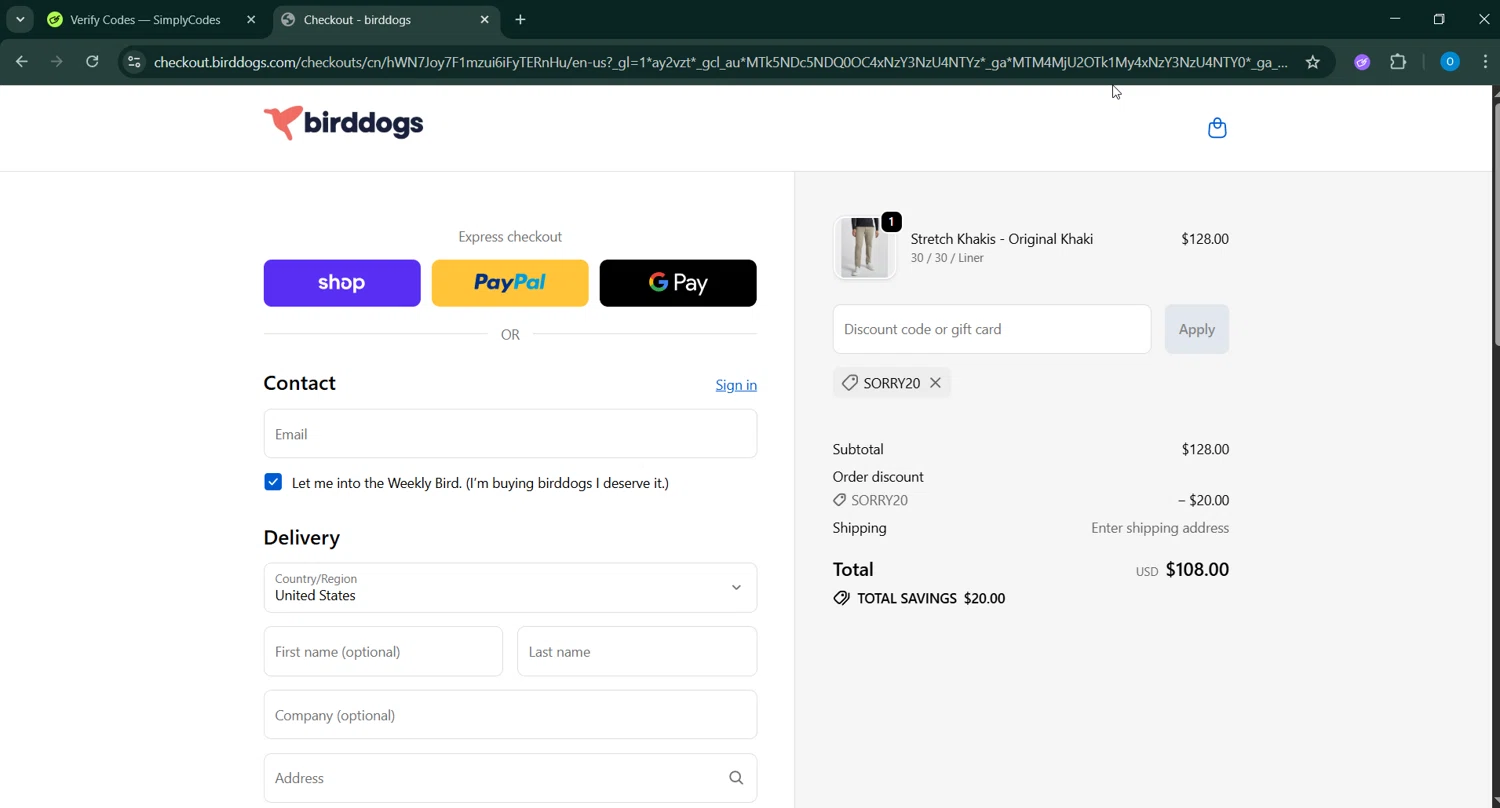View site information icon in address bar
Screen dimensions: 1500x808
134,62
